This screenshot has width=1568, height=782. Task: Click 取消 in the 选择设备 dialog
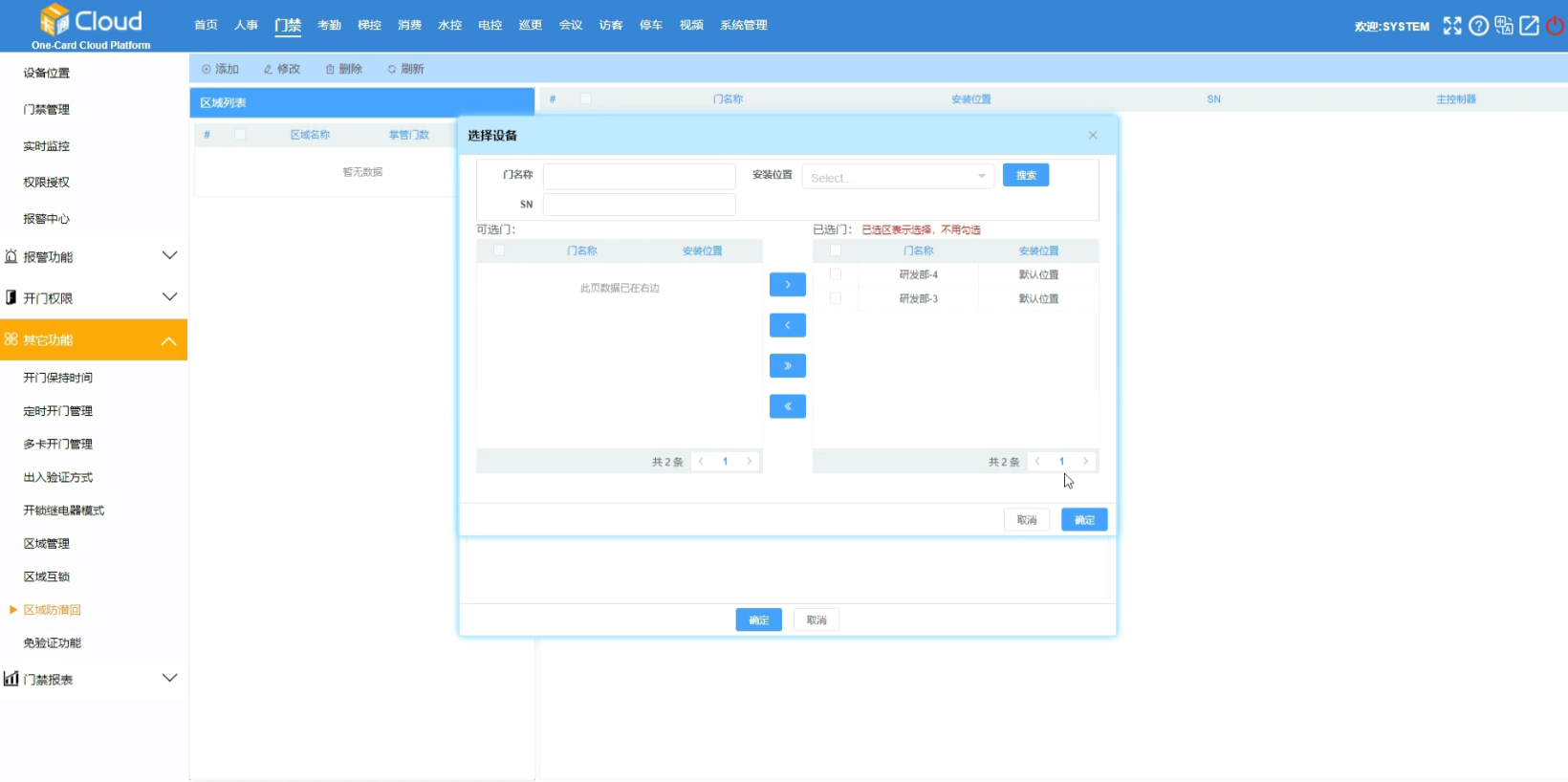pos(1027,520)
